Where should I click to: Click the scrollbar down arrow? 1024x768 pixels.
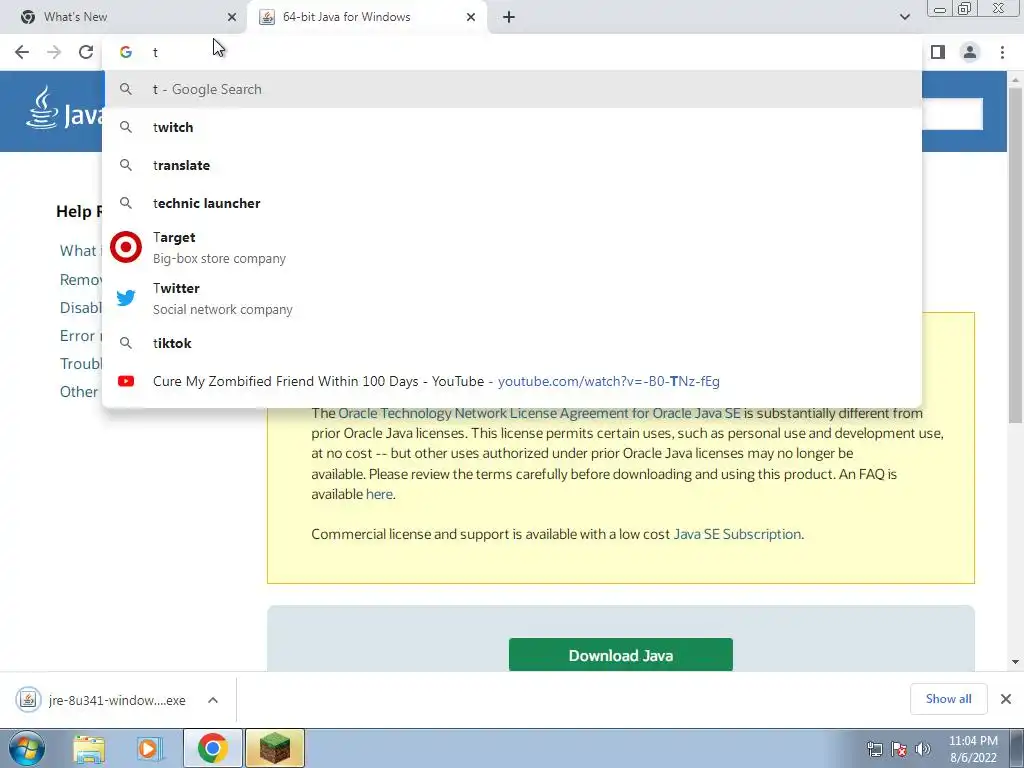click(x=1015, y=662)
